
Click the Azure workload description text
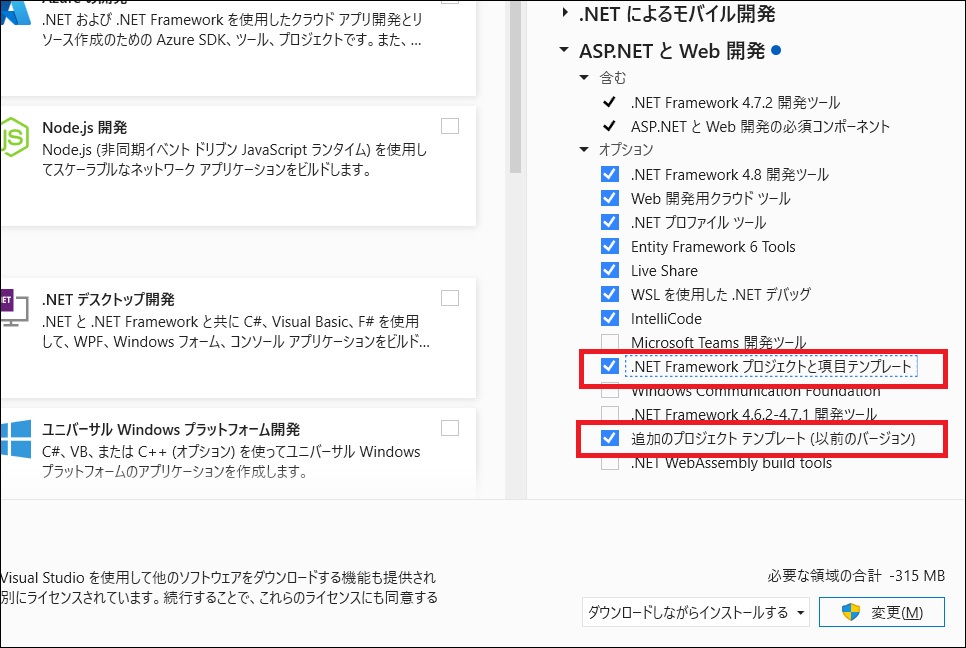pyautogui.click(x=232, y=30)
